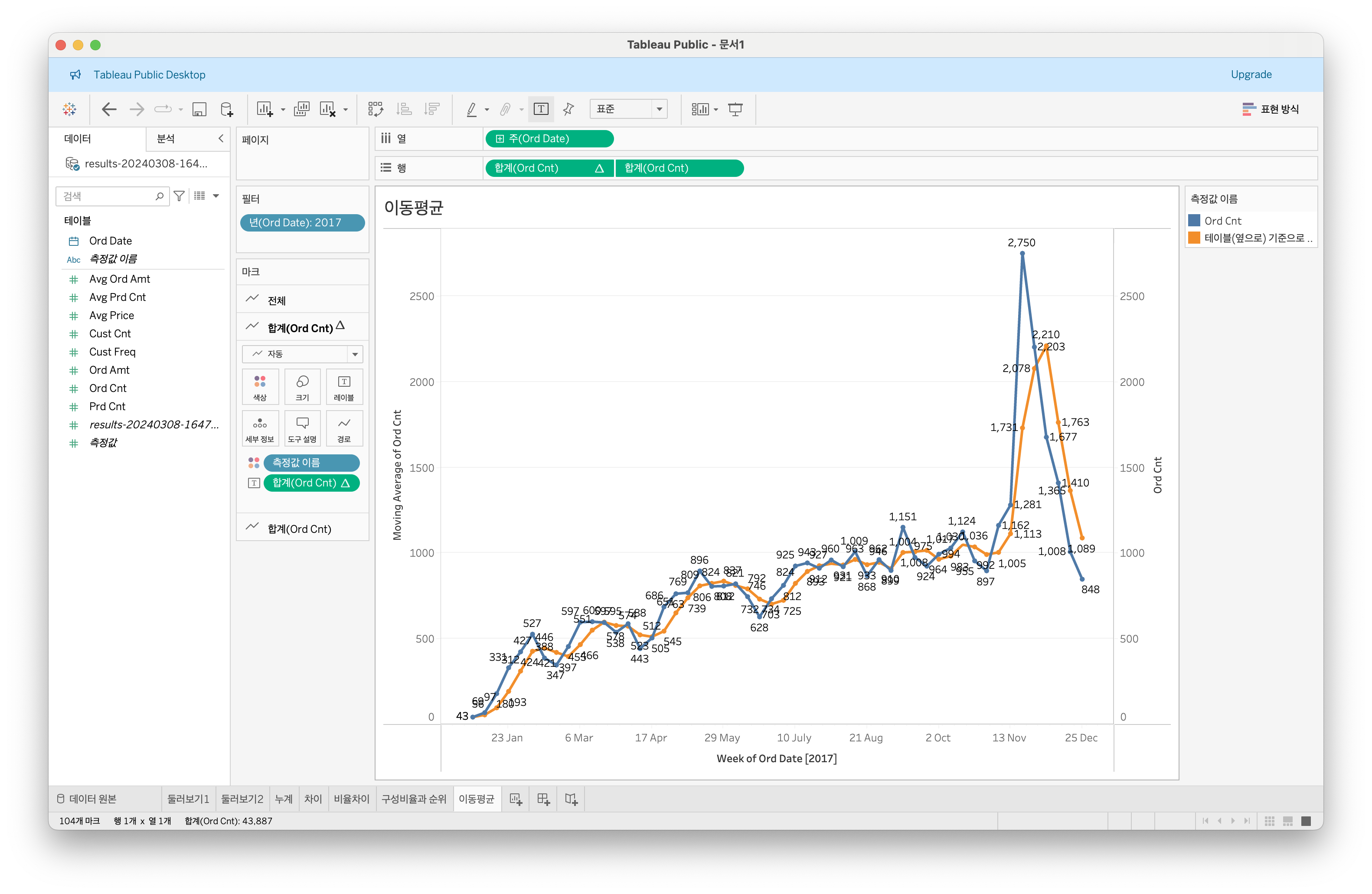Switch to filmstrip sheet view
Image resolution: width=1372 pixels, height=894 pixels.
click(x=1287, y=821)
